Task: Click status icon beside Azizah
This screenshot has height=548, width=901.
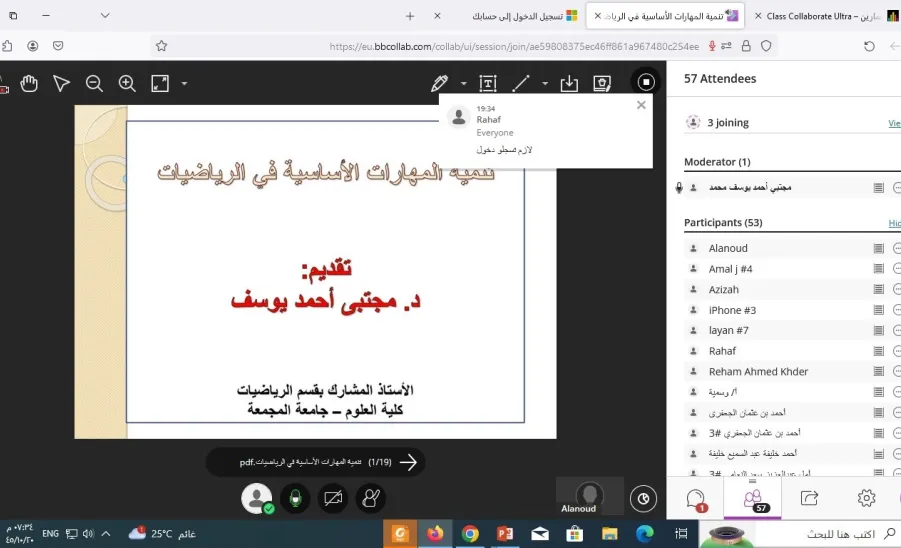Action: (878, 290)
